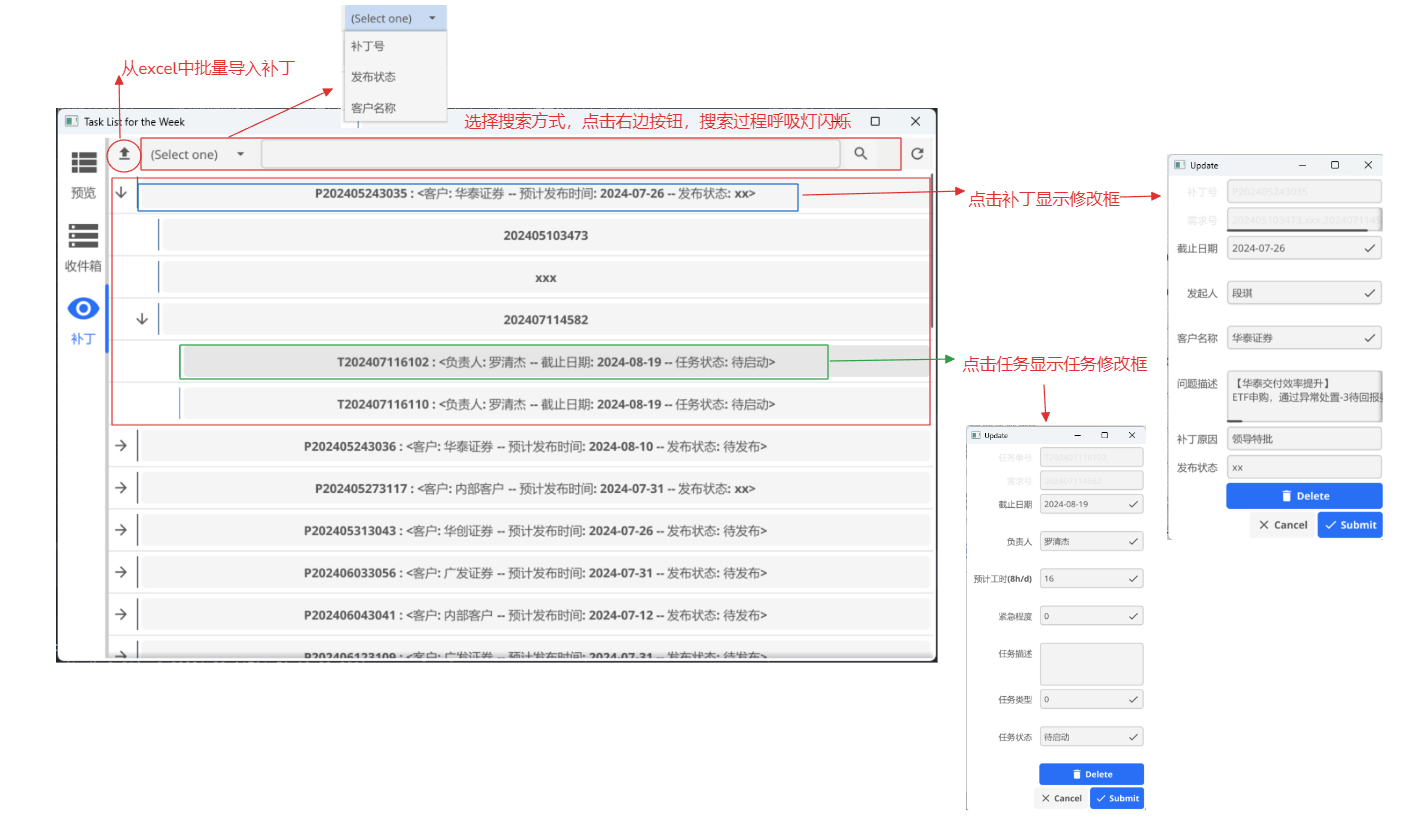Click the upload icon to import patches
Viewport: 1428px width, 822px height.
pyautogui.click(x=124, y=154)
